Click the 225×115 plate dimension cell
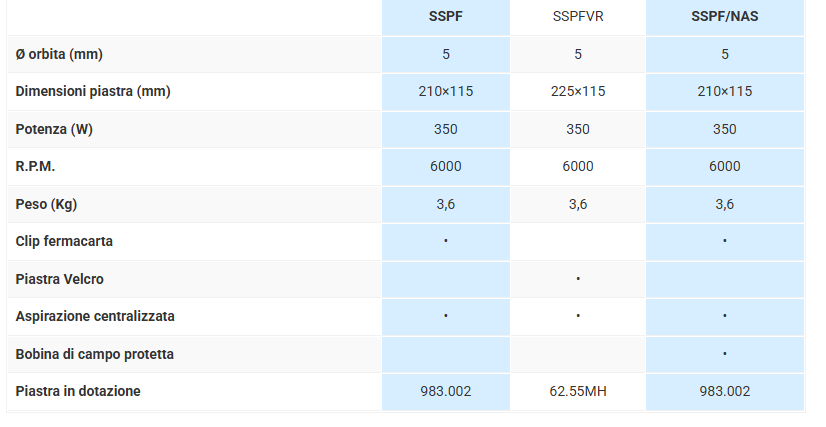The image size is (826, 427). tap(578, 91)
